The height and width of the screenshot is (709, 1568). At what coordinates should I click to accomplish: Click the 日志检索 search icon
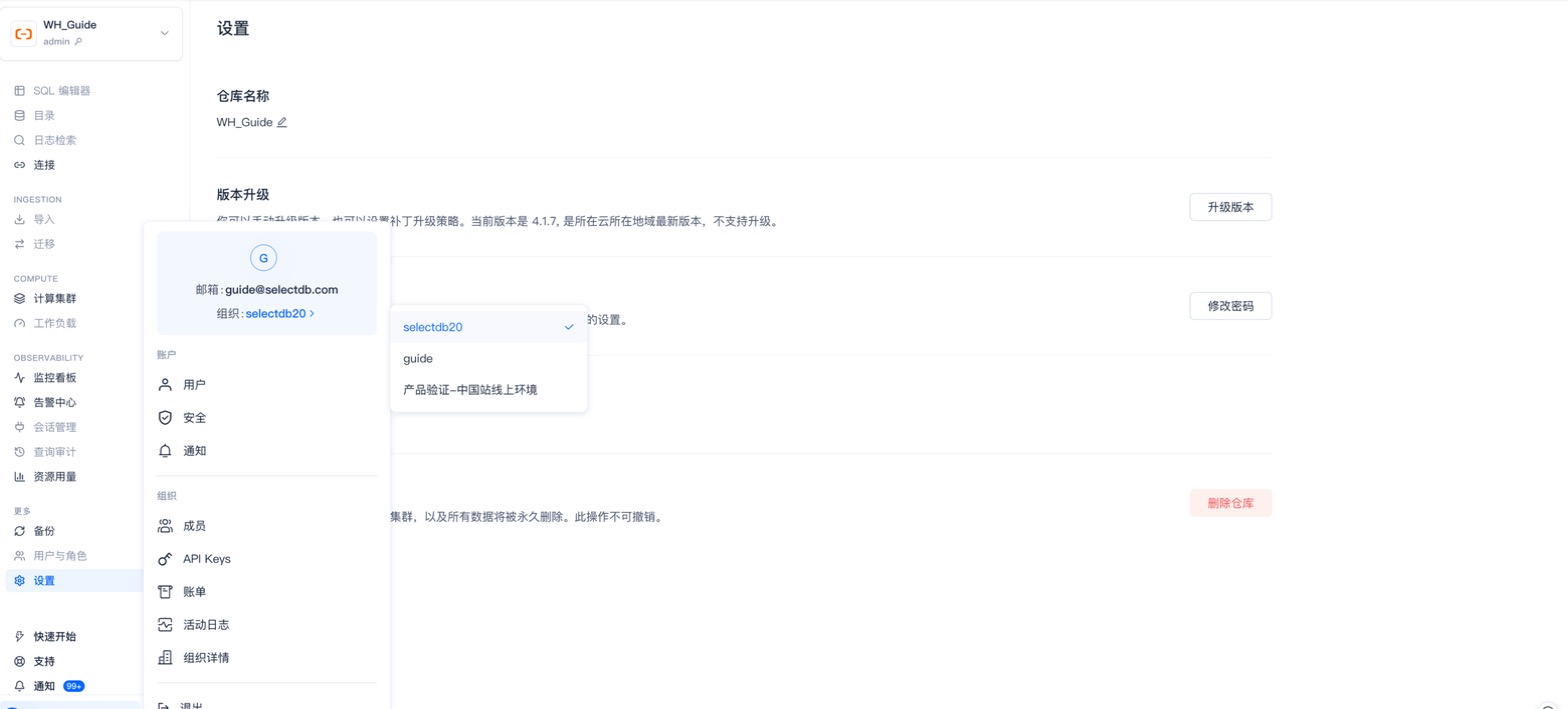(19, 140)
